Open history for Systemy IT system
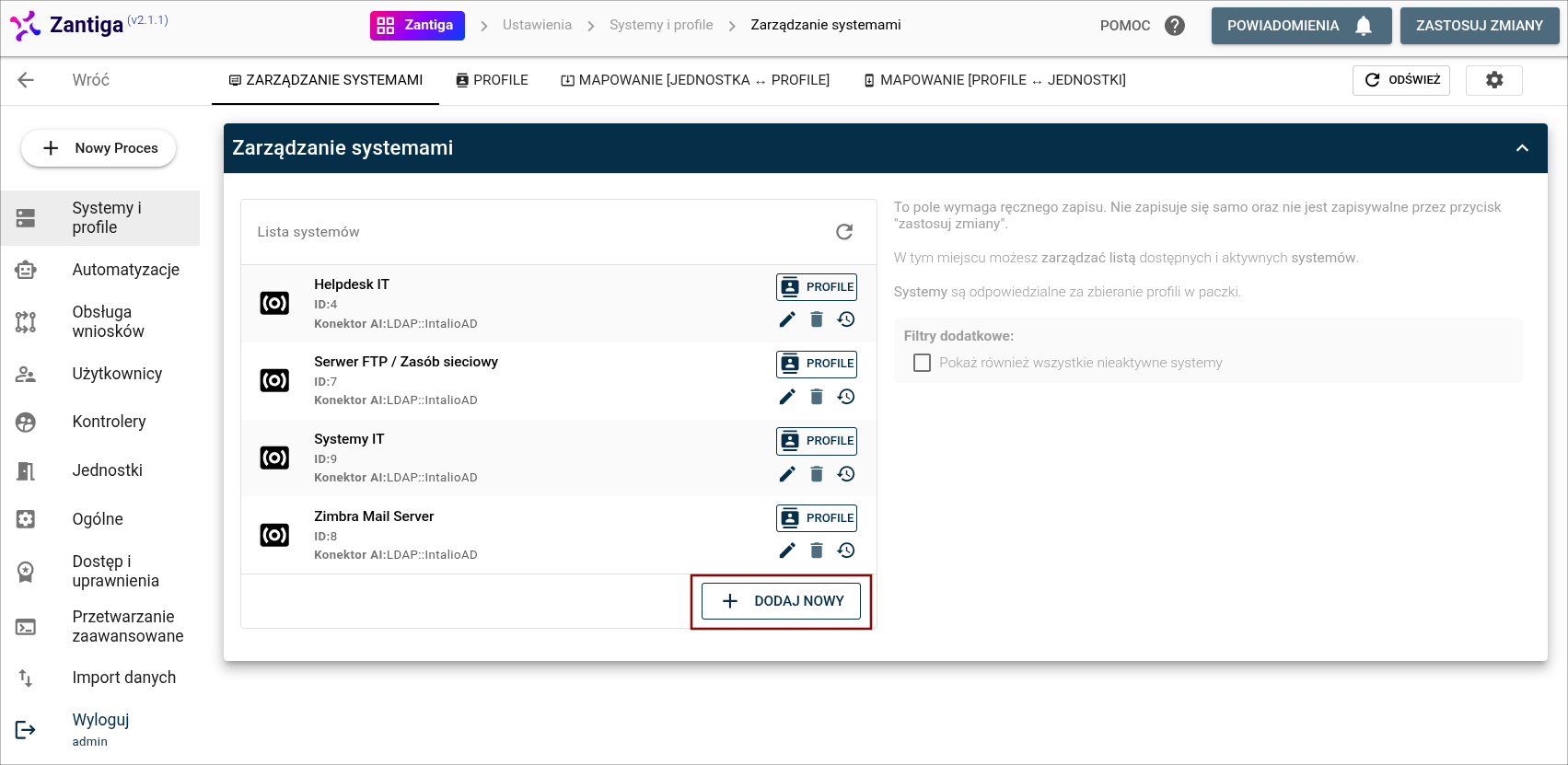Screen dimensions: 1568x765 846,474
